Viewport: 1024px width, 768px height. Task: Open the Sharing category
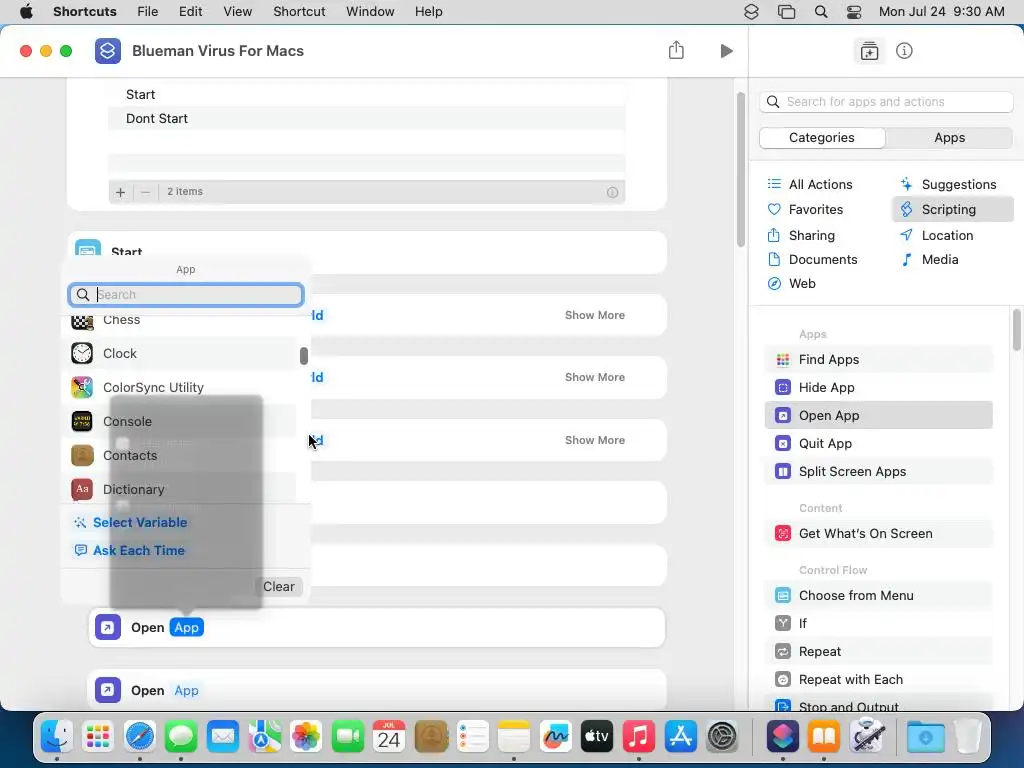(x=801, y=235)
